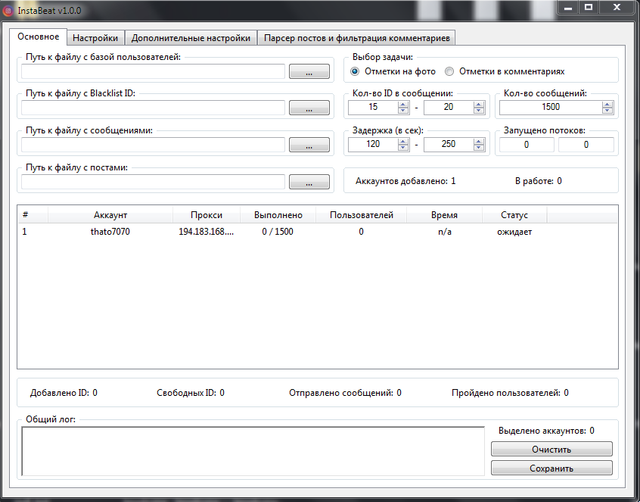Browse for the user database file
This screenshot has width=640, height=502.
click(309, 72)
